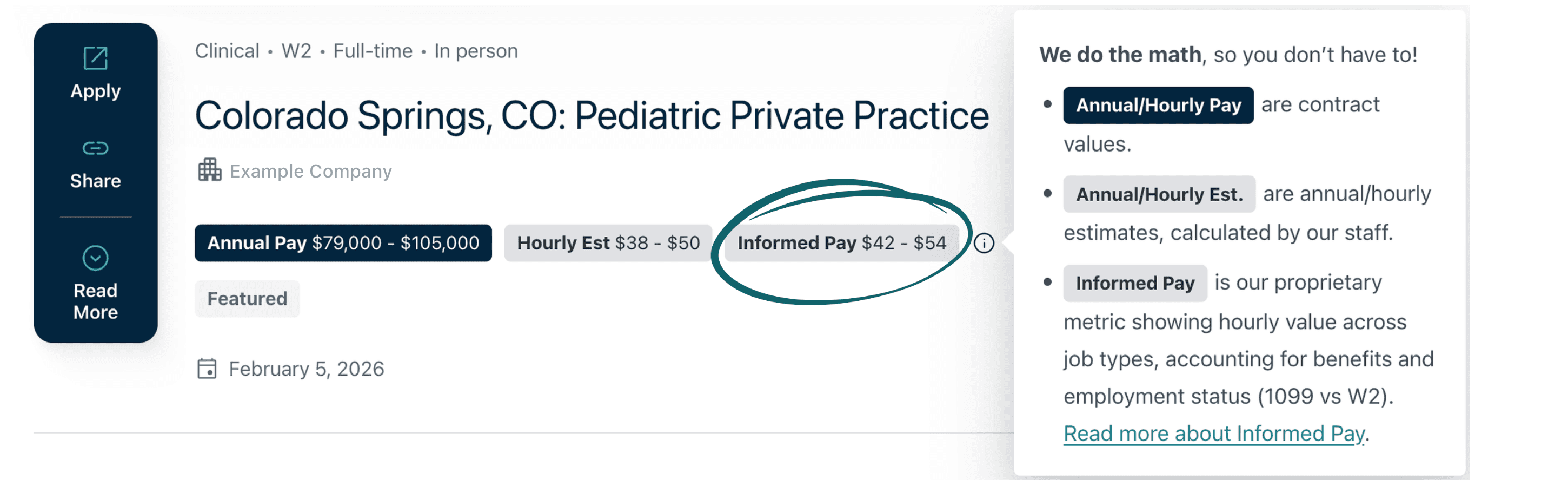Expand details with the Read More chevron
The height and width of the screenshot is (486, 1568).
[x=96, y=258]
